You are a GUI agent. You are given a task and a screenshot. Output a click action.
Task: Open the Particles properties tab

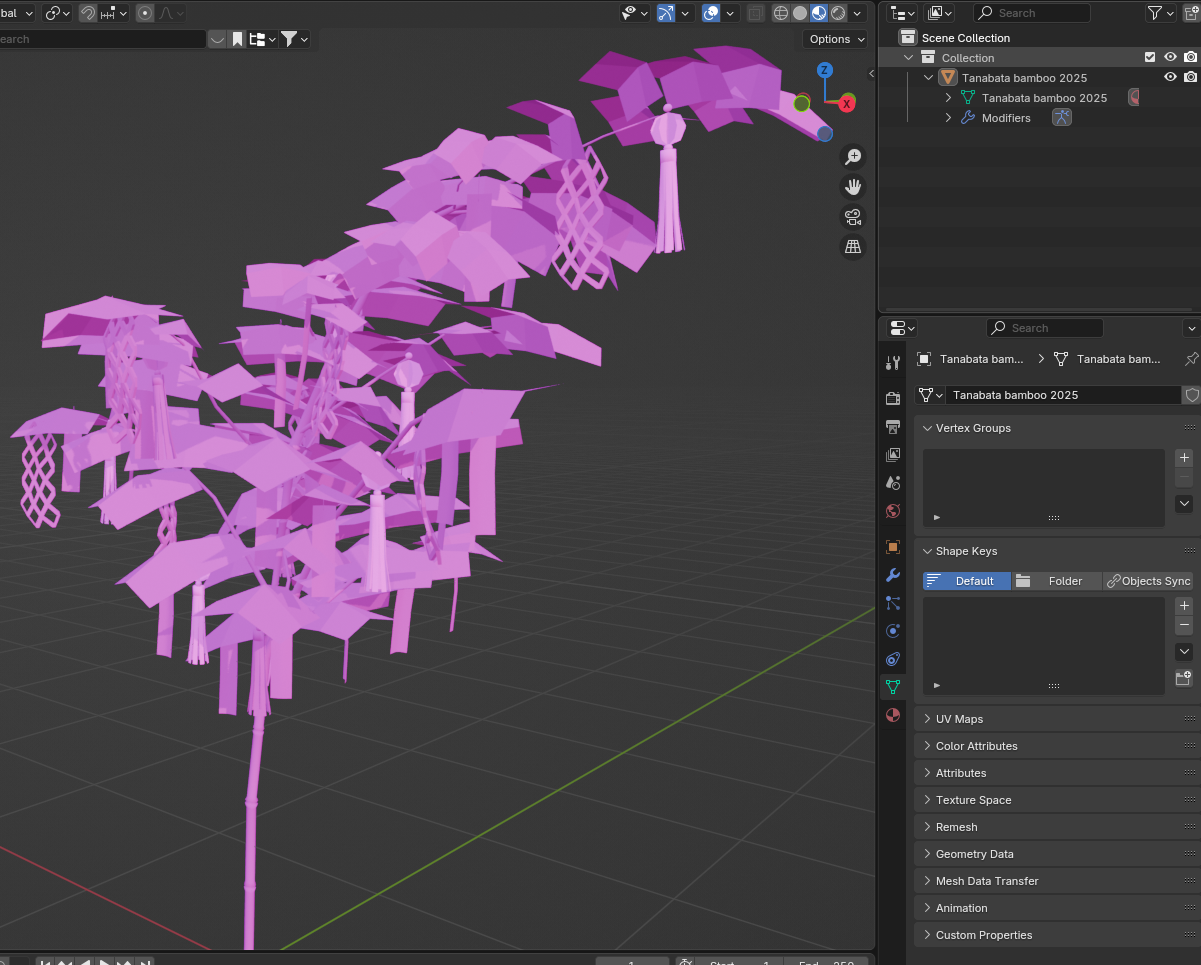coord(893,603)
